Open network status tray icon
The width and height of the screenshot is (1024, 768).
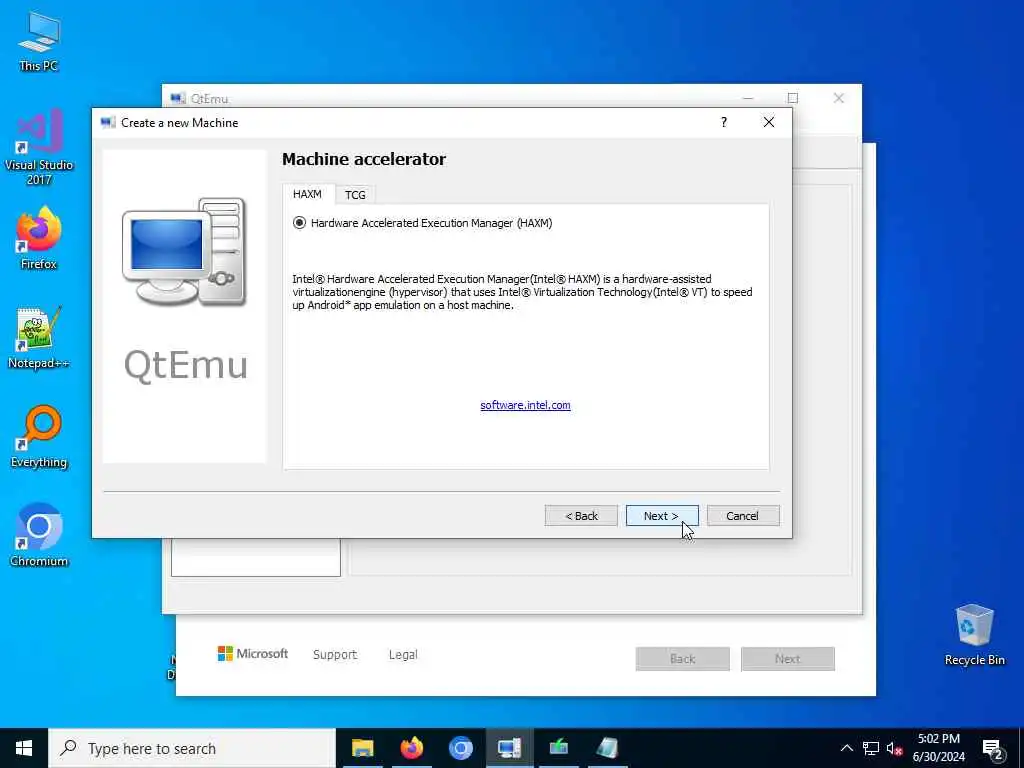[871, 748]
